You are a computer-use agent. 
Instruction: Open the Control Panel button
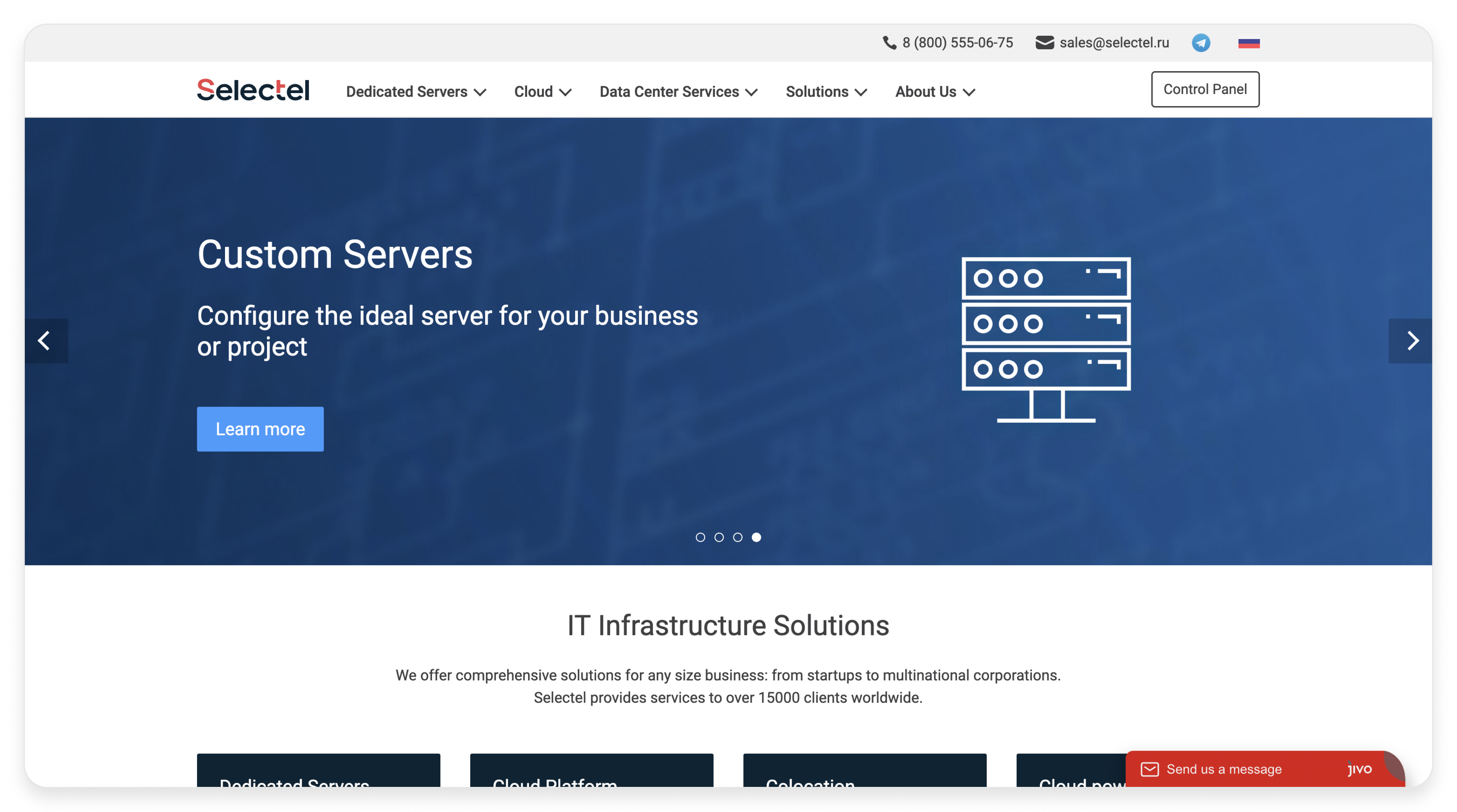pyautogui.click(x=1205, y=89)
